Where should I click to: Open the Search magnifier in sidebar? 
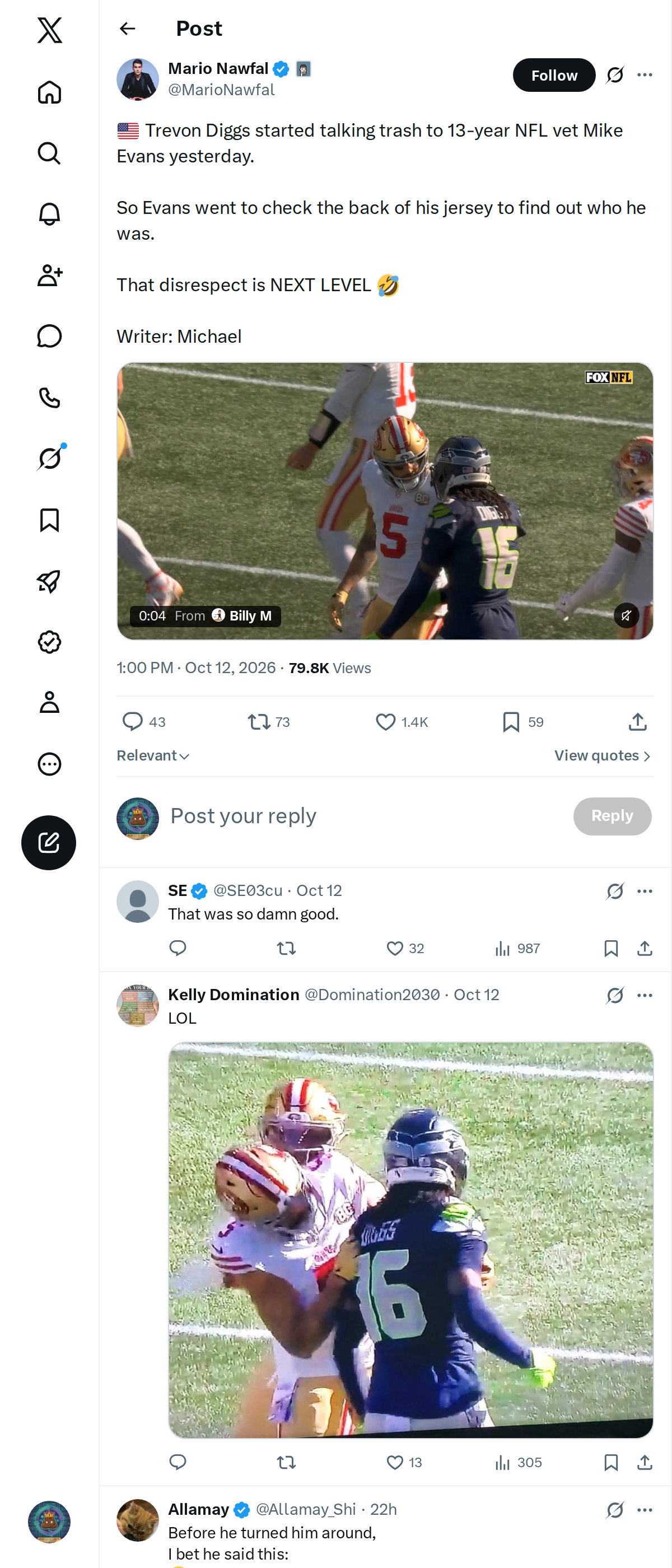[49, 153]
